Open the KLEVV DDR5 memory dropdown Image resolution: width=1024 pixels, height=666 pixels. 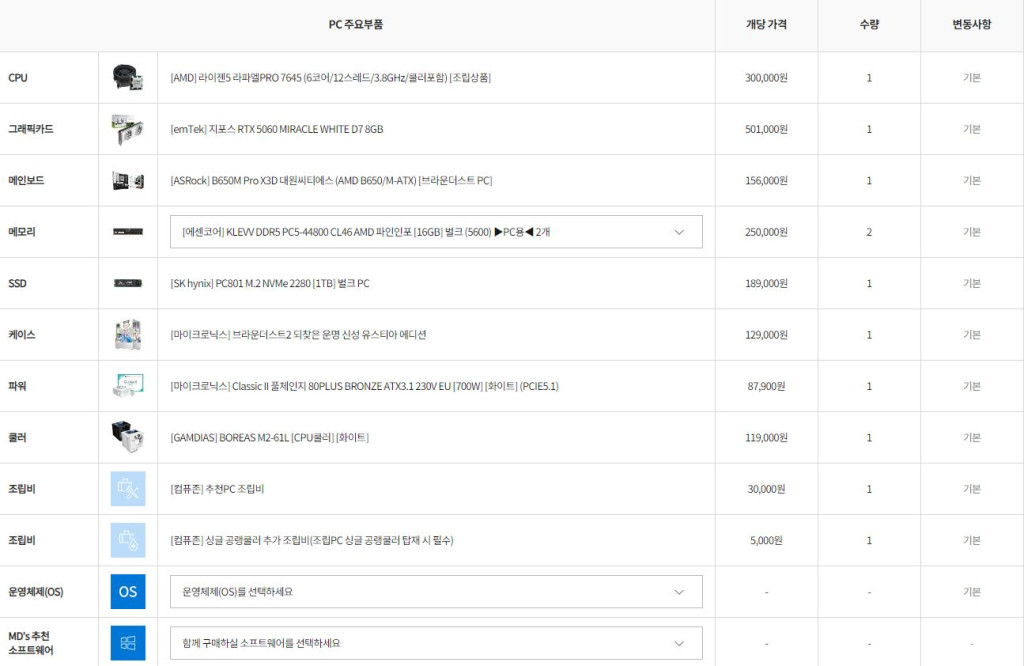436,232
